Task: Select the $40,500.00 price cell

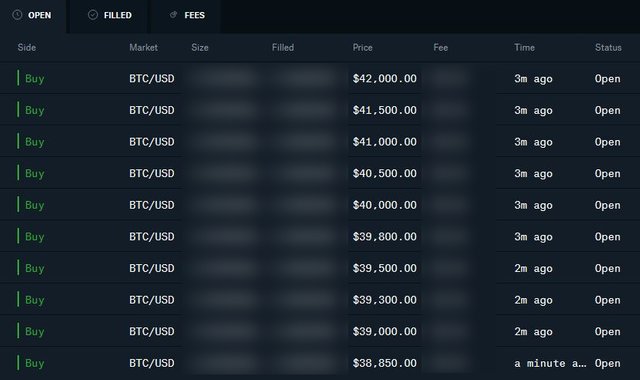Action: [384, 173]
